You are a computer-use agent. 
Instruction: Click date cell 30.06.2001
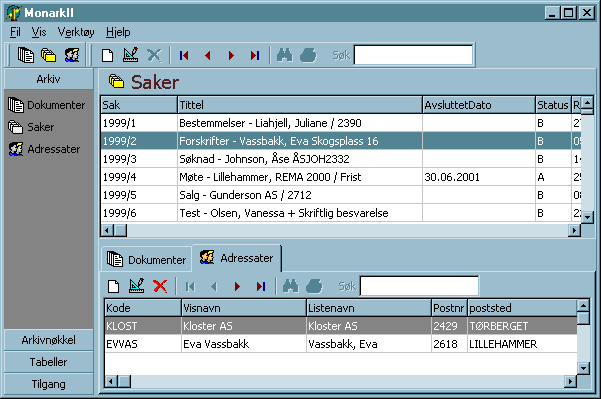click(479, 177)
